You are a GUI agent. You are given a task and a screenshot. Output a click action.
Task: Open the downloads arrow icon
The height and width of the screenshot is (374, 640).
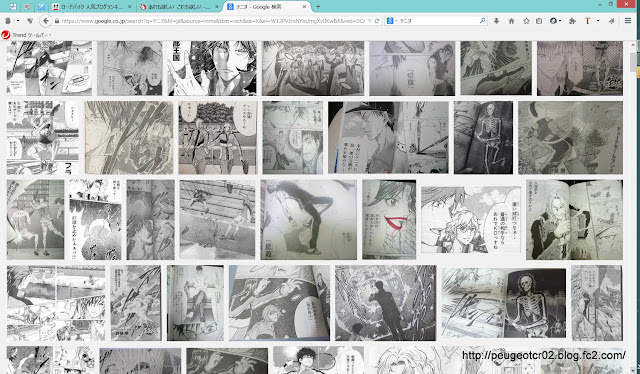tap(496, 21)
